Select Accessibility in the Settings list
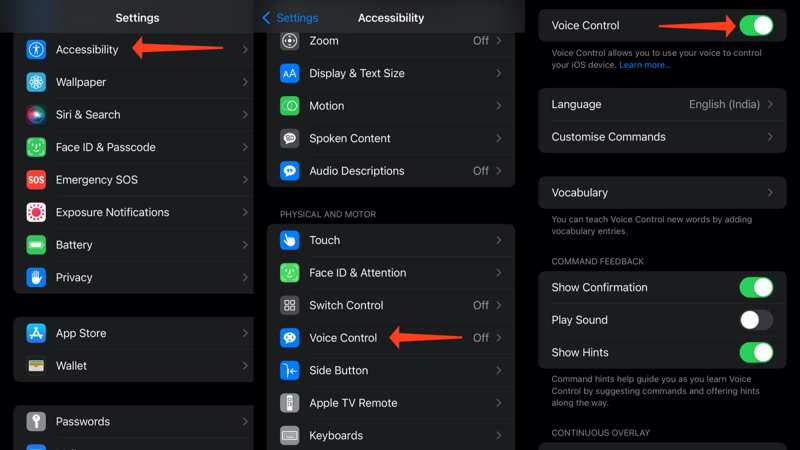The width and height of the screenshot is (800, 450). point(134,49)
